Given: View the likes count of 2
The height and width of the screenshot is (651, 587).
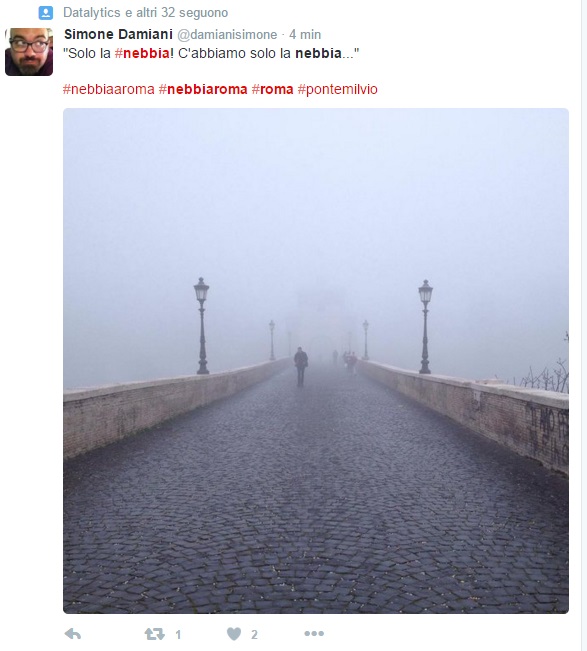Looking at the screenshot, I should click(254, 634).
